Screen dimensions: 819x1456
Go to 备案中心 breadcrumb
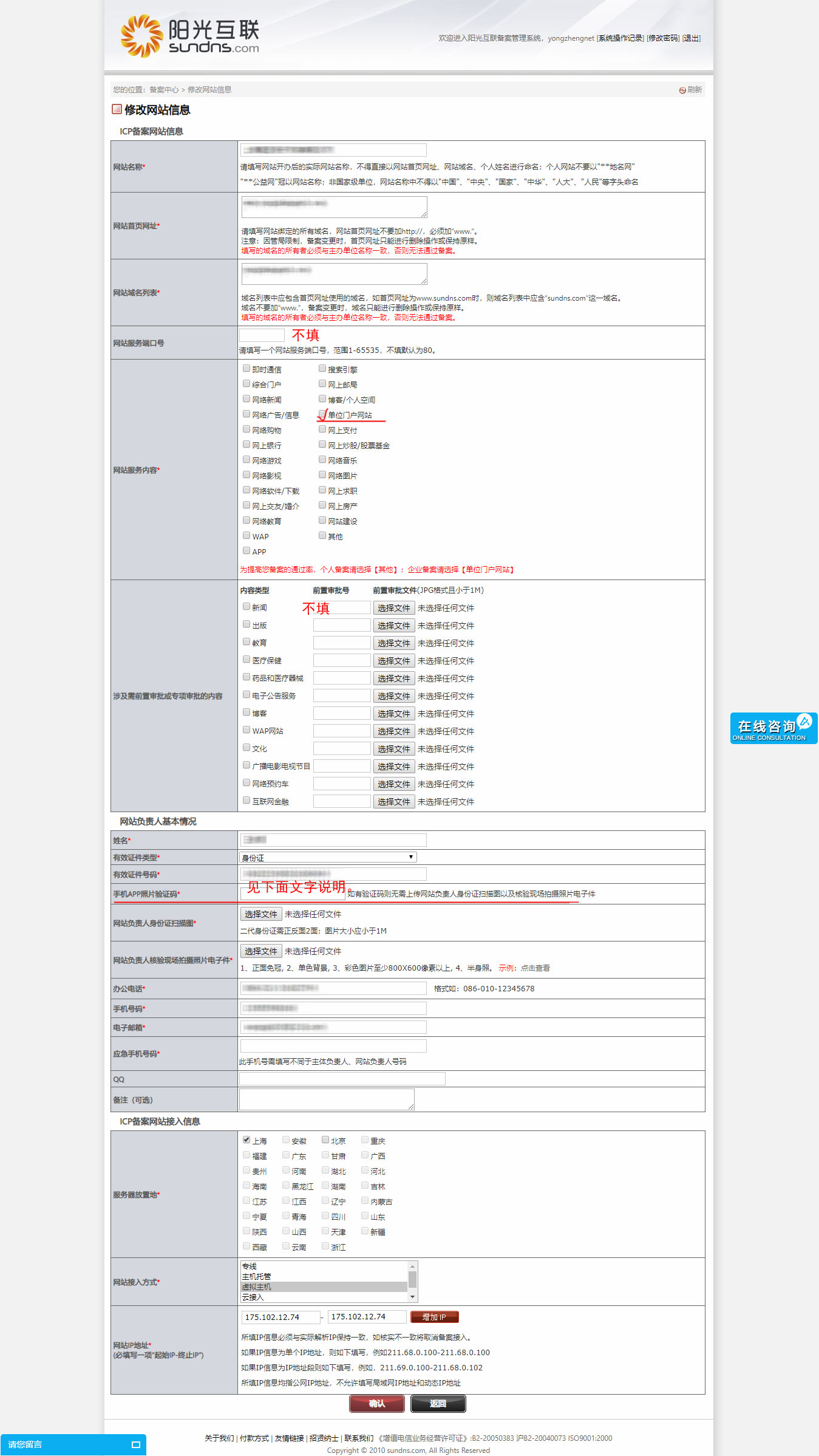click(164, 90)
